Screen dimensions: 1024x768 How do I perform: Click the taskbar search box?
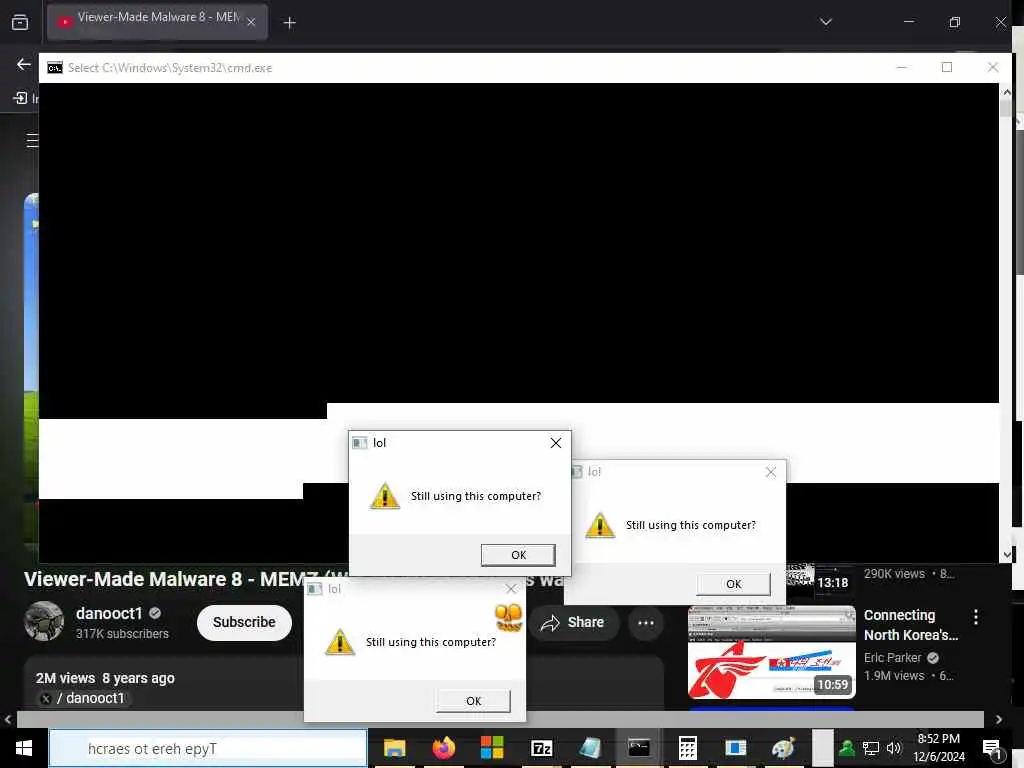point(208,748)
